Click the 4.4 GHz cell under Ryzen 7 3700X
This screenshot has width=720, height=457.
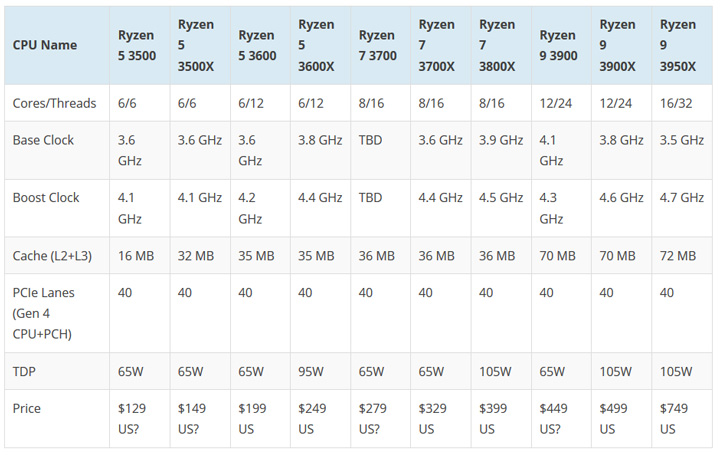[440, 208]
